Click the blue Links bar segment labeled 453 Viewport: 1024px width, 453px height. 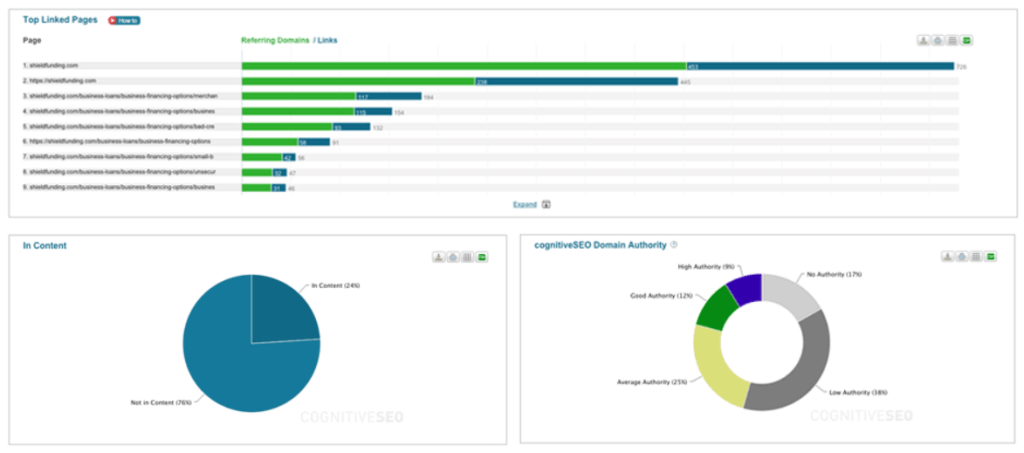[820, 66]
